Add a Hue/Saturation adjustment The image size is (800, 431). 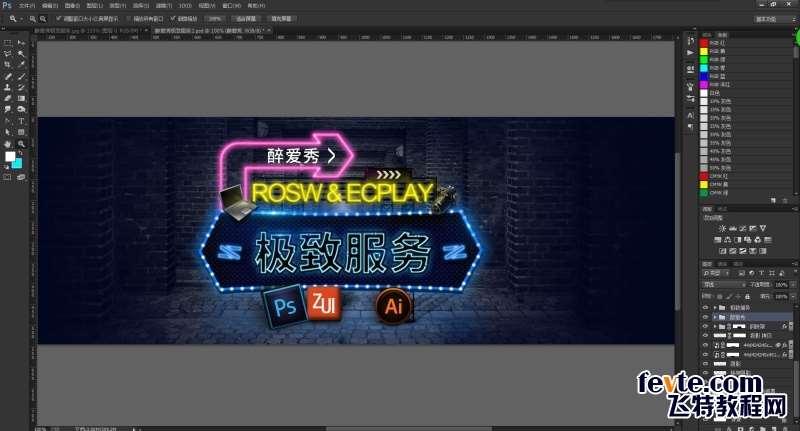tap(718, 240)
